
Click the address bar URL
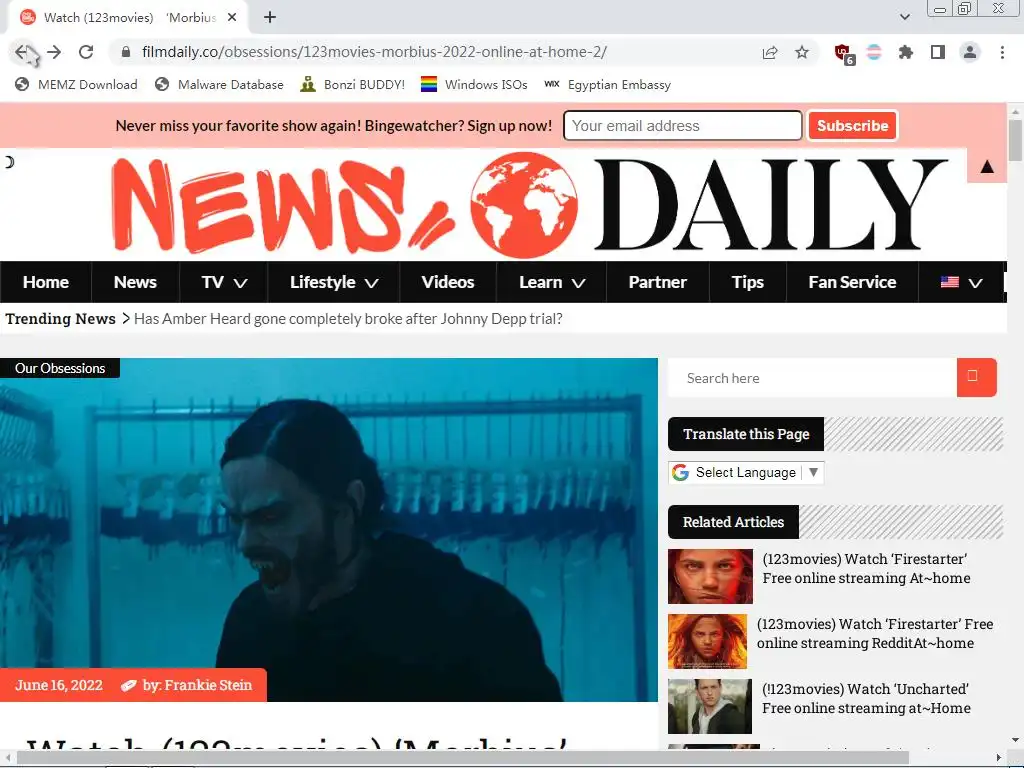coord(374,52)
